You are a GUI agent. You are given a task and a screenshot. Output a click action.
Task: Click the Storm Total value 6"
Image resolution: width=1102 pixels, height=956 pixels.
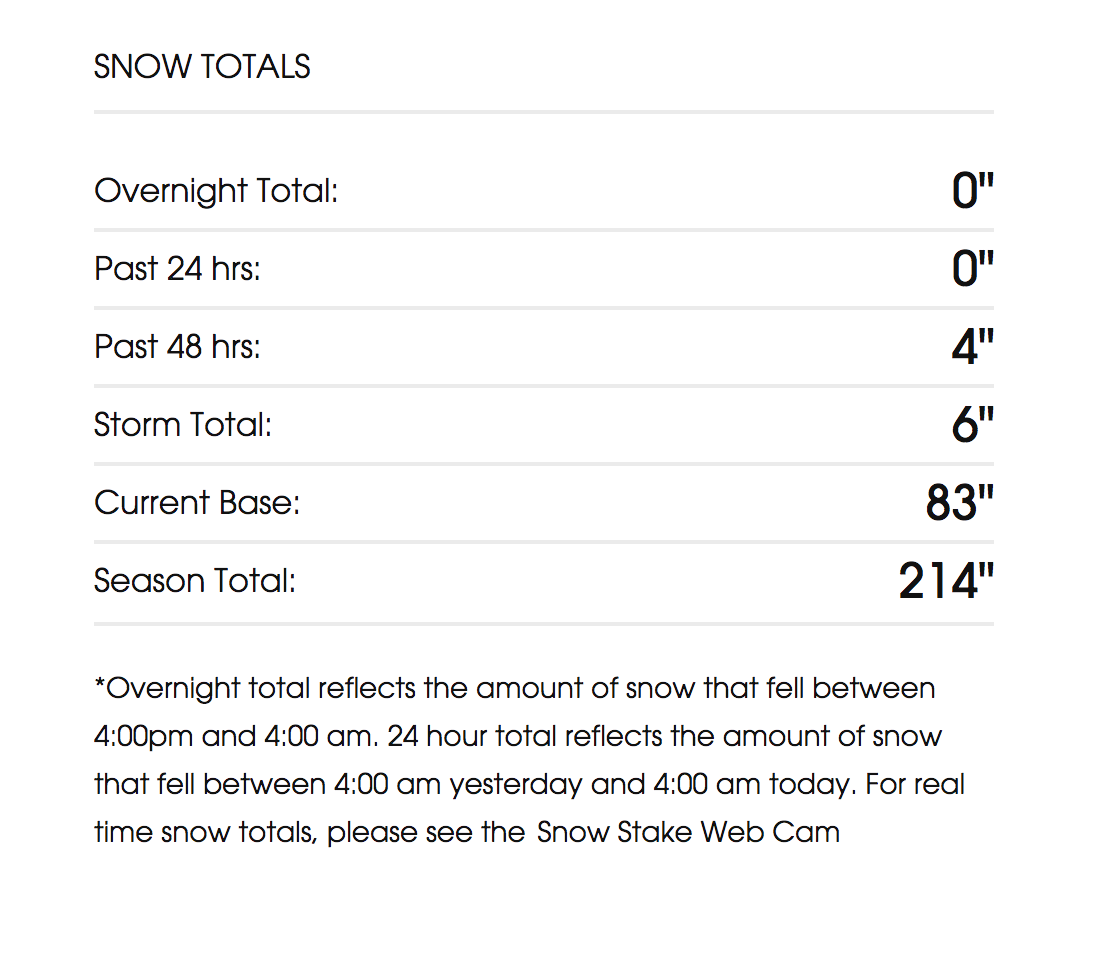point(973,425)
